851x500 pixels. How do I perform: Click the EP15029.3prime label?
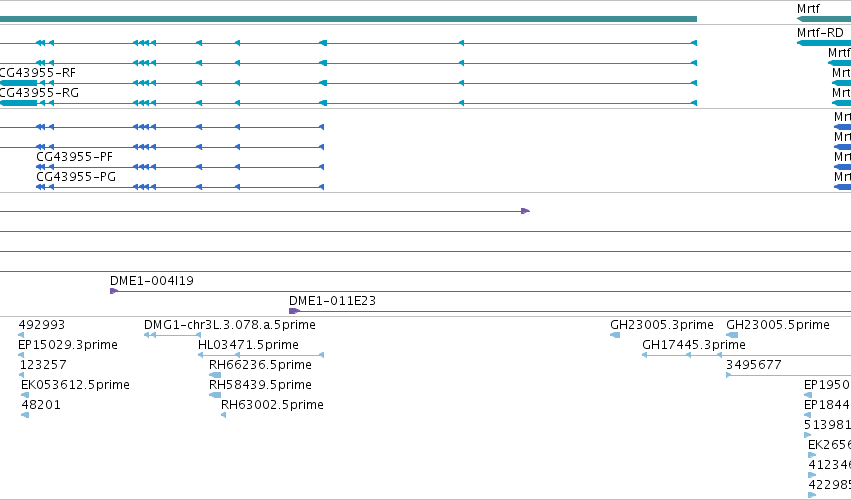click(68, 345)
